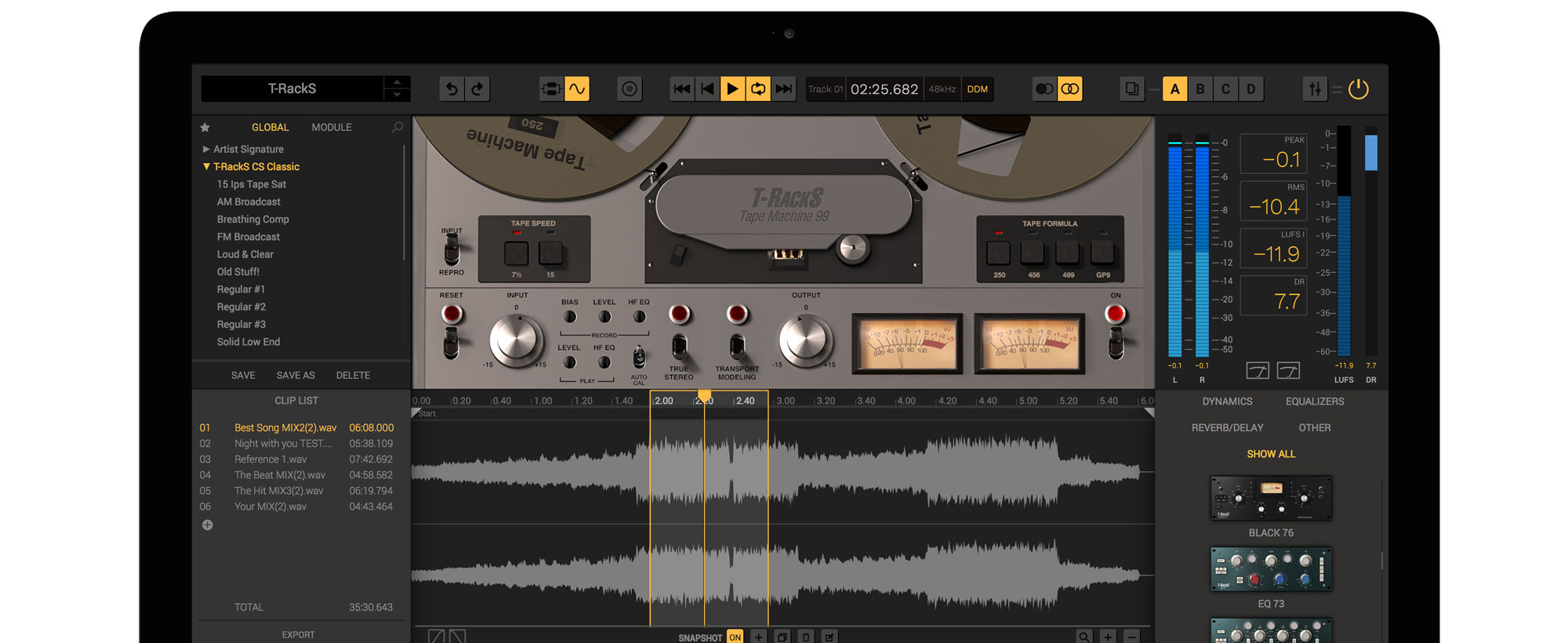The image size is (1568, 643).
Task: Zoom in the waveform with plus
Action: coord(1108,638)
